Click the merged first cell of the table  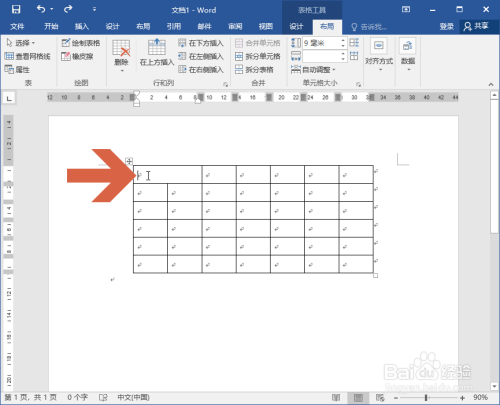point(167,174)
